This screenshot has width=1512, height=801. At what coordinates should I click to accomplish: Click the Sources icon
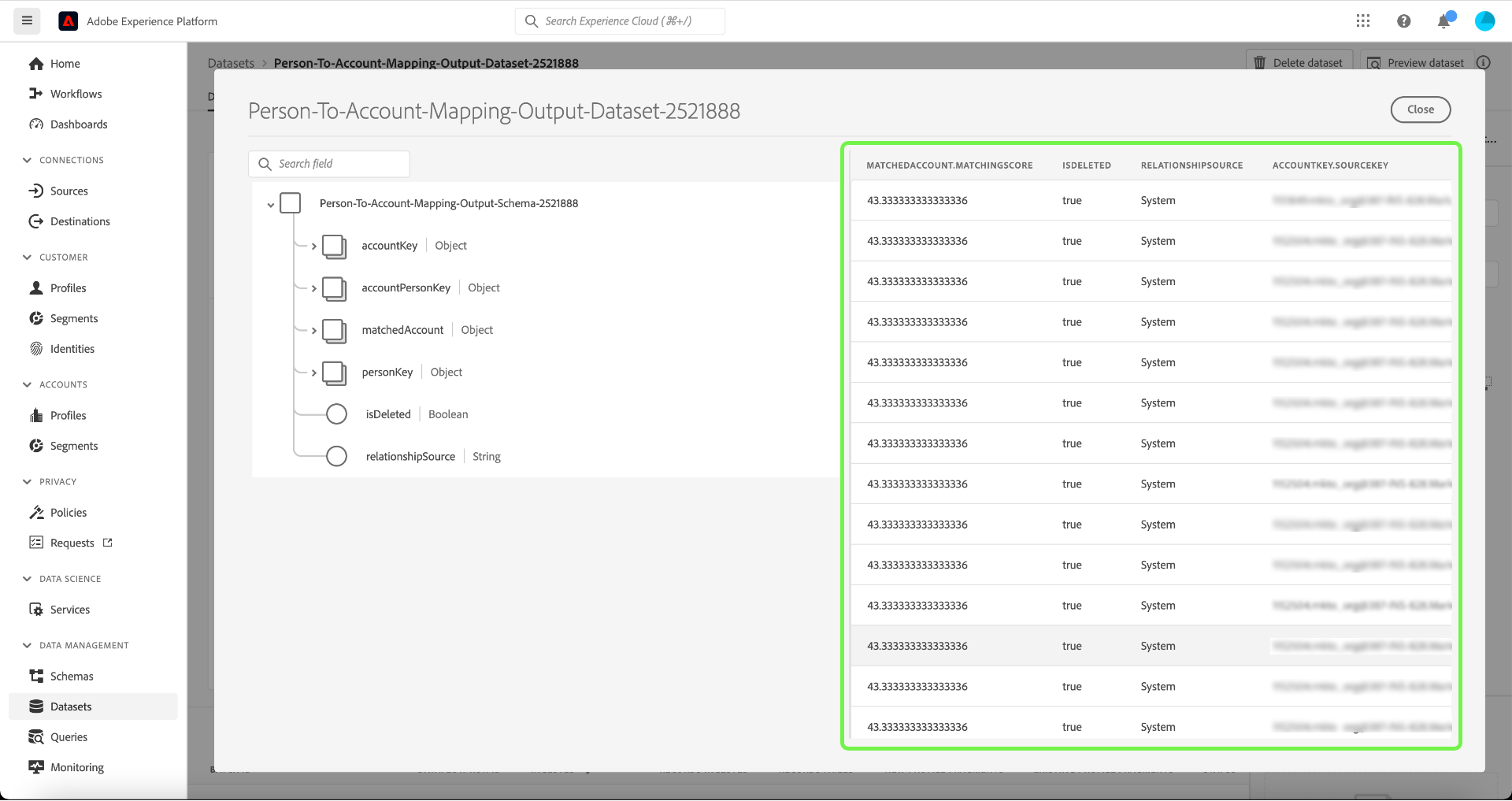(x=36, y=191)
